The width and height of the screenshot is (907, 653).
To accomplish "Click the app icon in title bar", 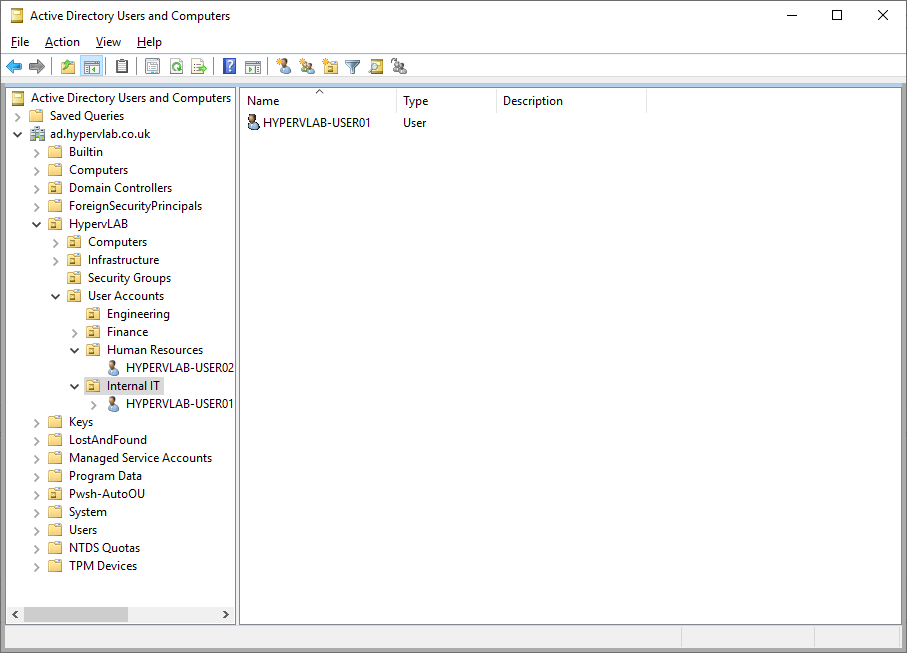I will (17, 16).
